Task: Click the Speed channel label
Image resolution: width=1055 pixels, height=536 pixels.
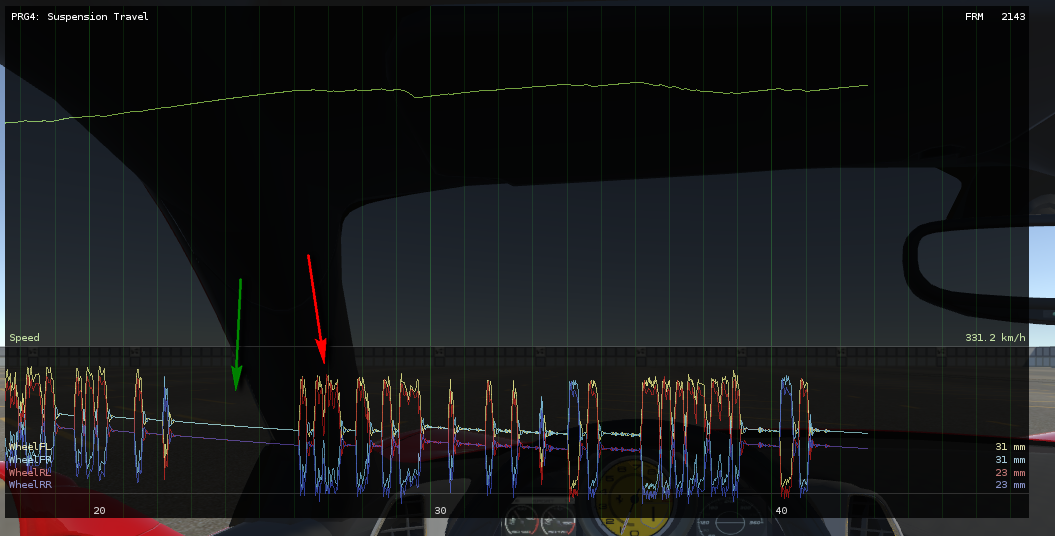Action: (24, 338)
